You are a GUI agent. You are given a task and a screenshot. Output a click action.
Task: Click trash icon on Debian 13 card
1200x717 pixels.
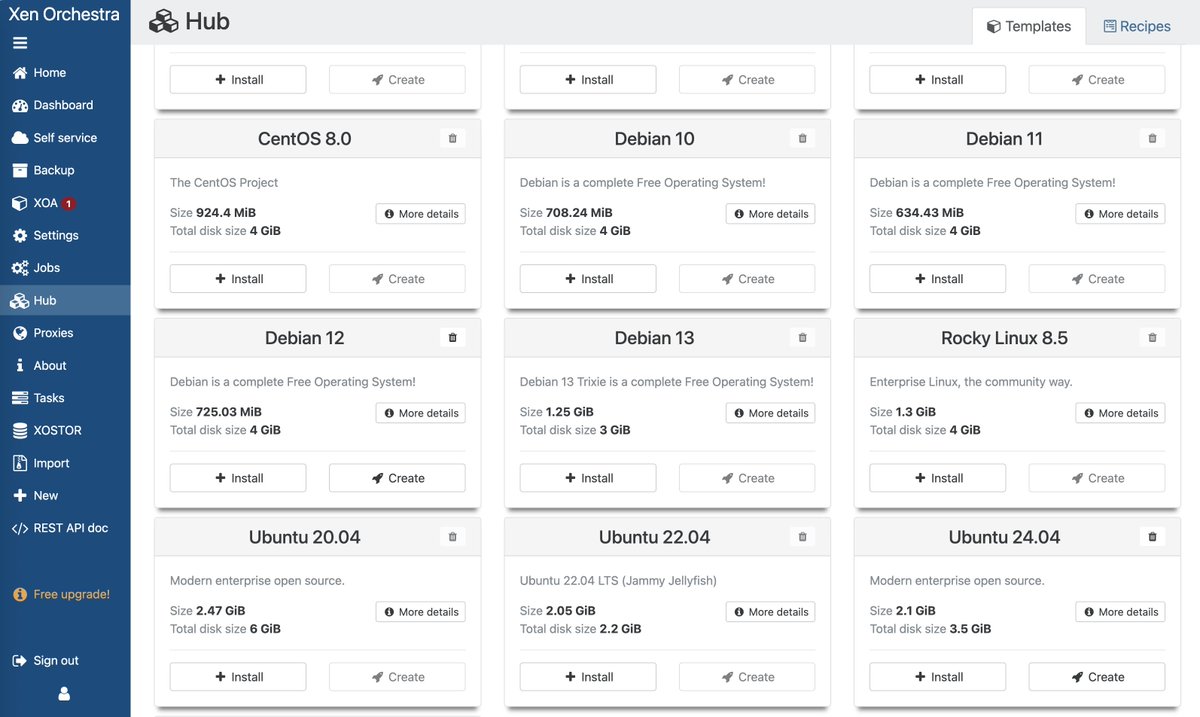tap(802, 338)
